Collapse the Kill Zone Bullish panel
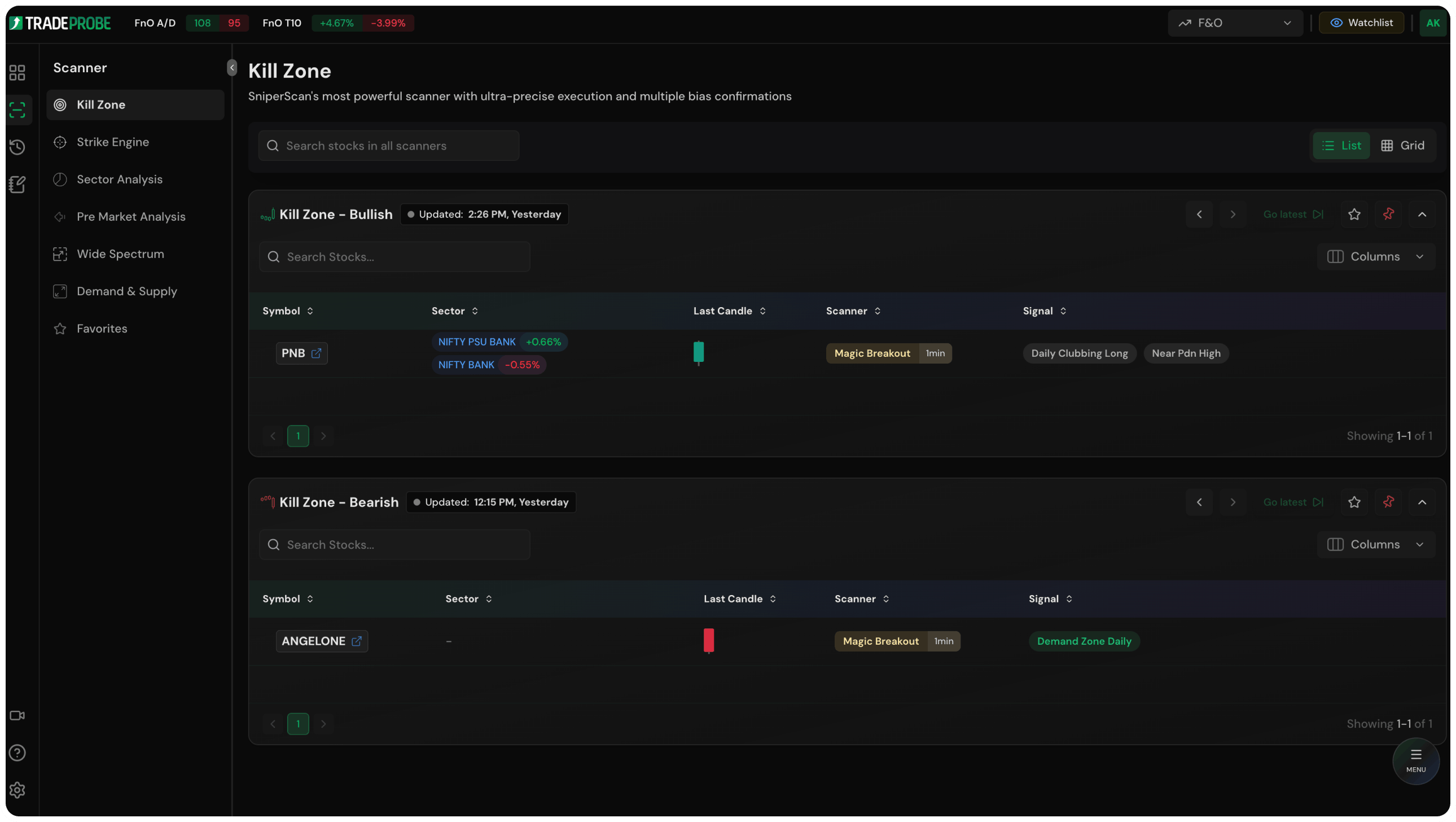1456x822 pixels. click(x=1422, y=215)
